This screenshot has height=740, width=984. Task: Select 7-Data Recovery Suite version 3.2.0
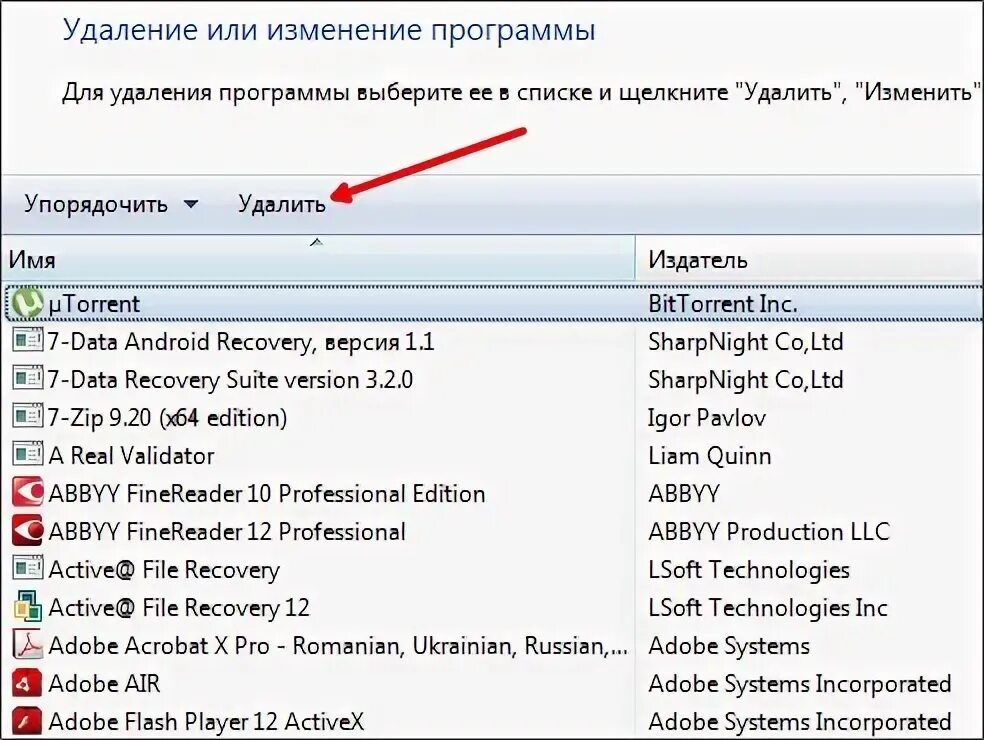230,380
